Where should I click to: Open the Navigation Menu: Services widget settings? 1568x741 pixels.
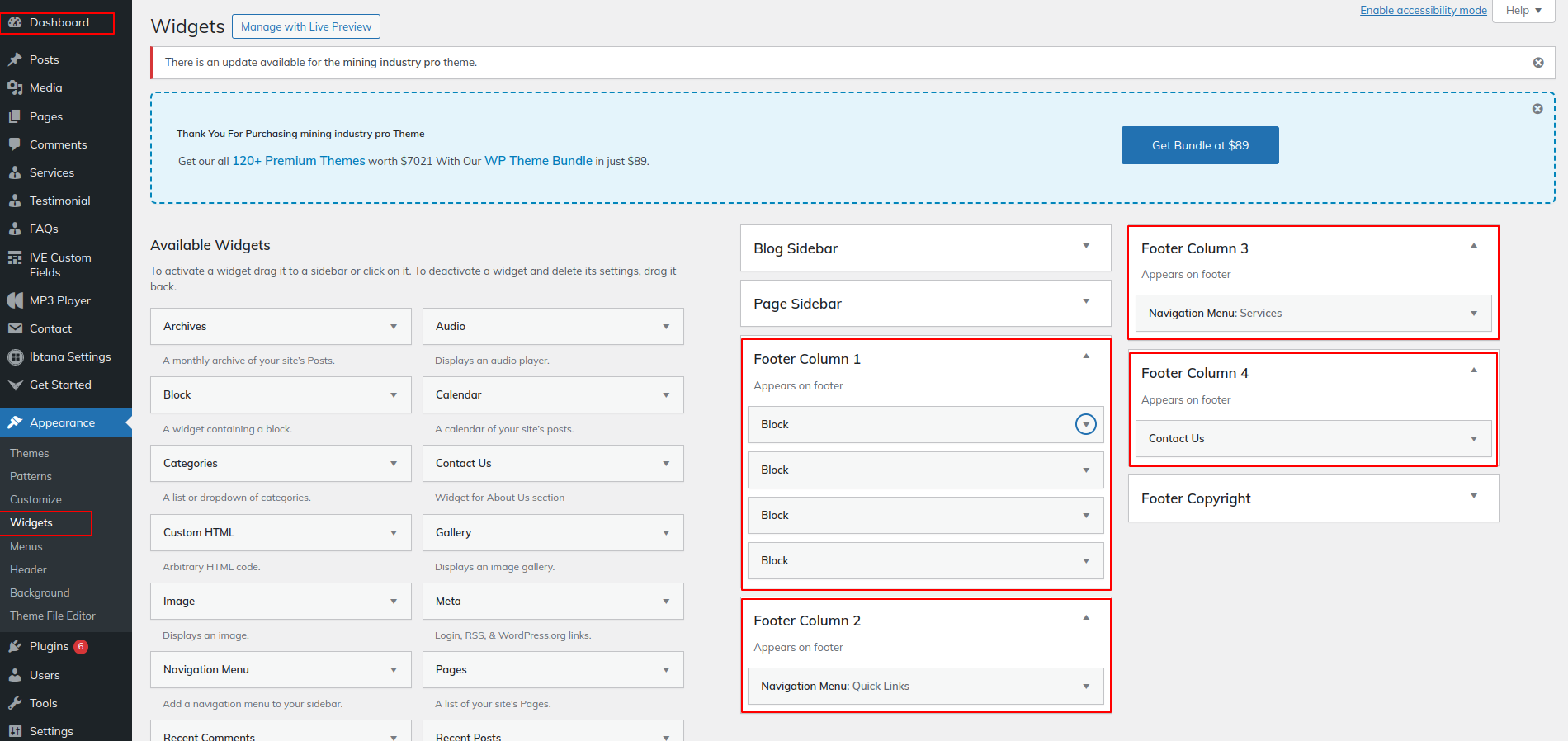(1474, 314)
